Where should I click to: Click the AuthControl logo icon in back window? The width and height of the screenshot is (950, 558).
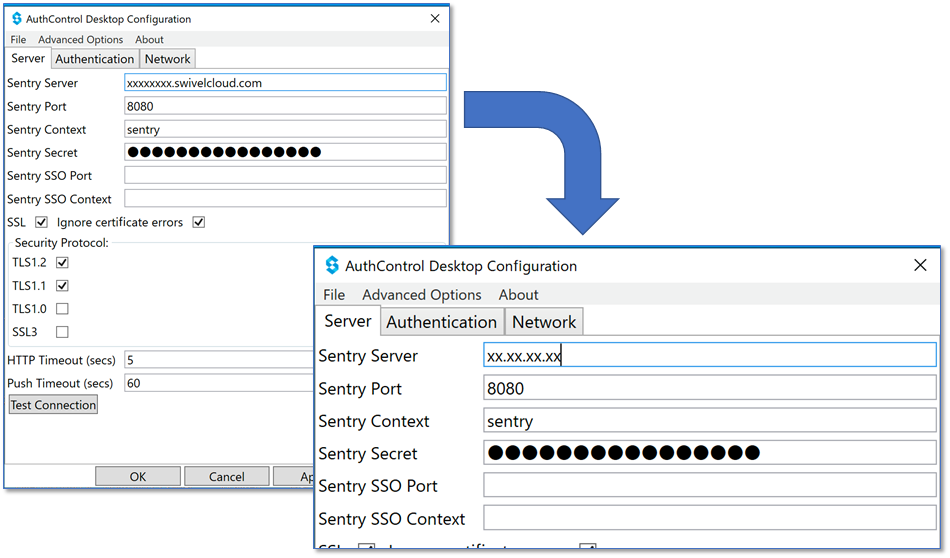(17, 19)
